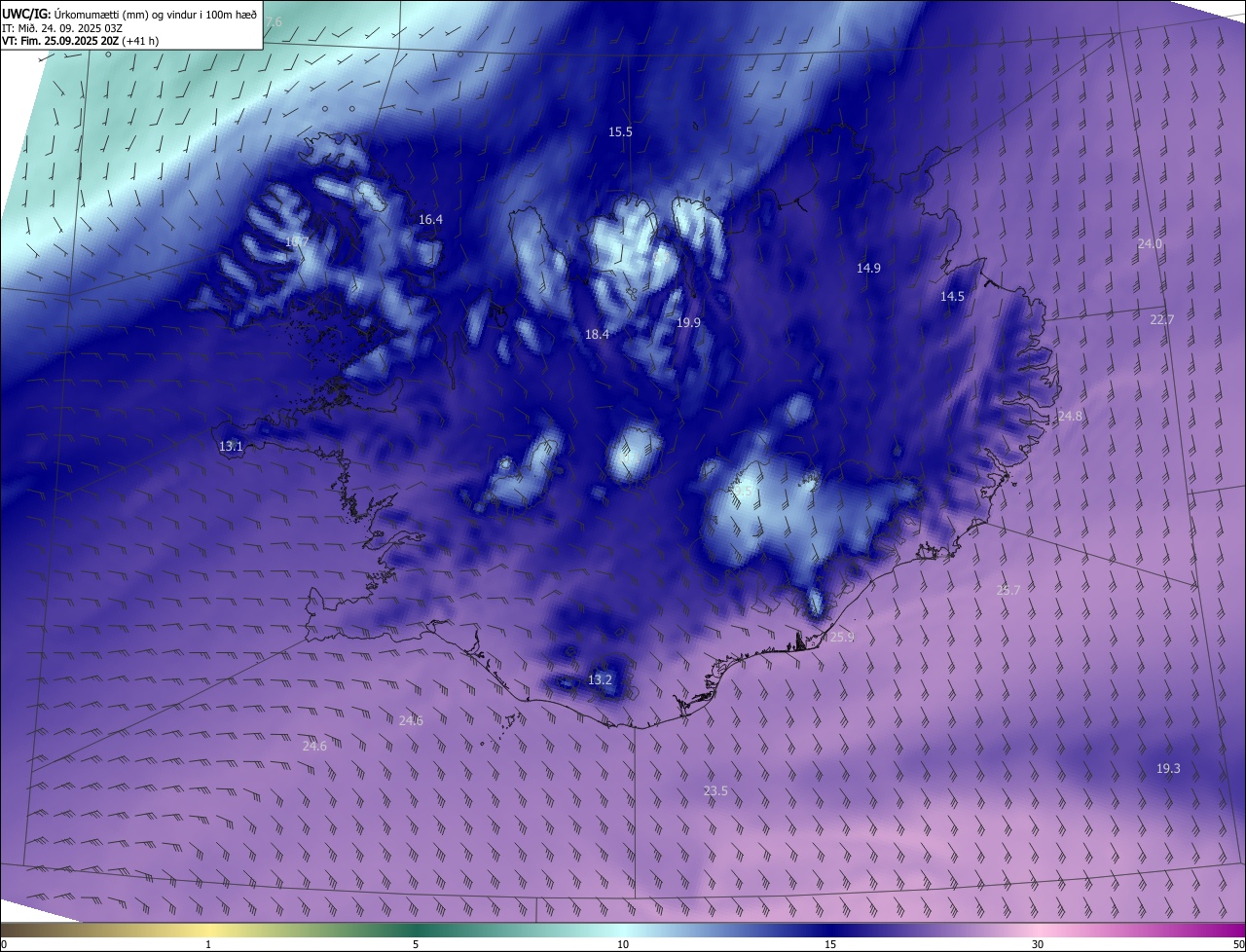Image resolution: width=1246 pixels, height=952 pixels.
Task: Click the 5 tick on the colour scale
Action: point(416,944)
